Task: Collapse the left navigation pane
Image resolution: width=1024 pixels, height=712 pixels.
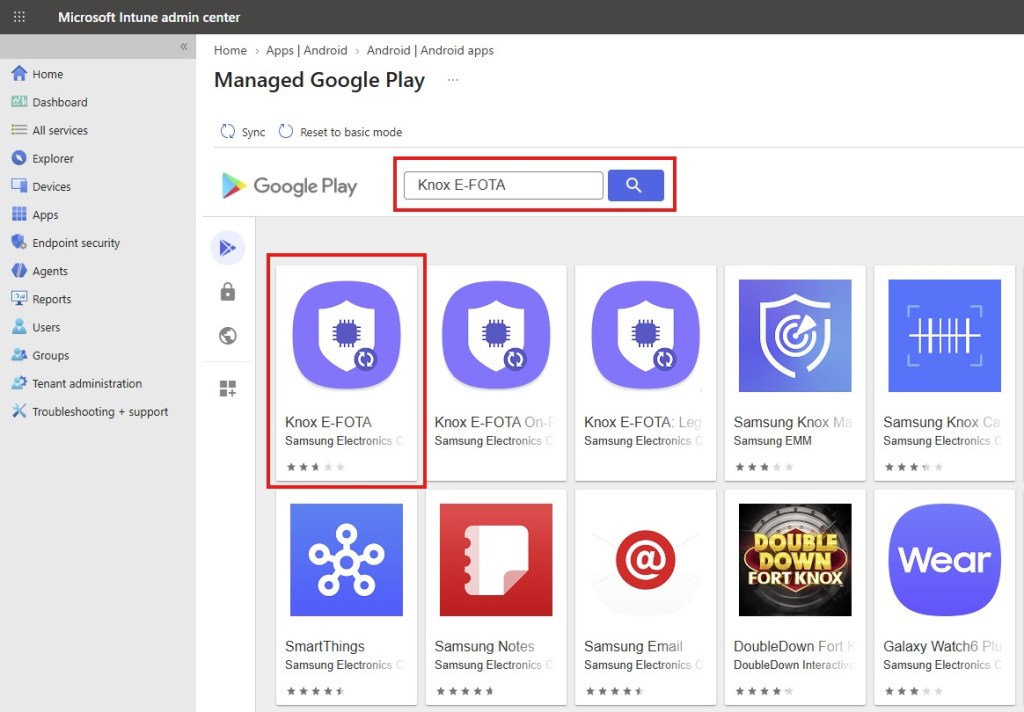Action: click(x=184, y=46)
